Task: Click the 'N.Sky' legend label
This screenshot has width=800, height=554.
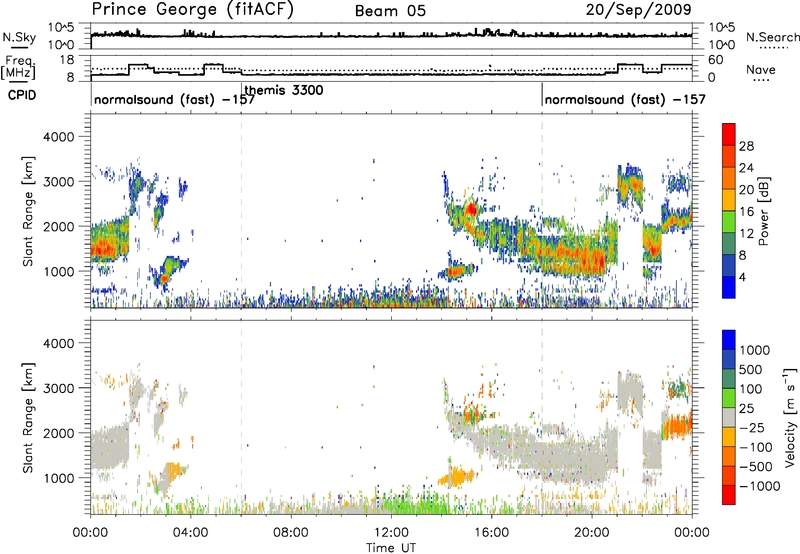Action: coord(19,37)
